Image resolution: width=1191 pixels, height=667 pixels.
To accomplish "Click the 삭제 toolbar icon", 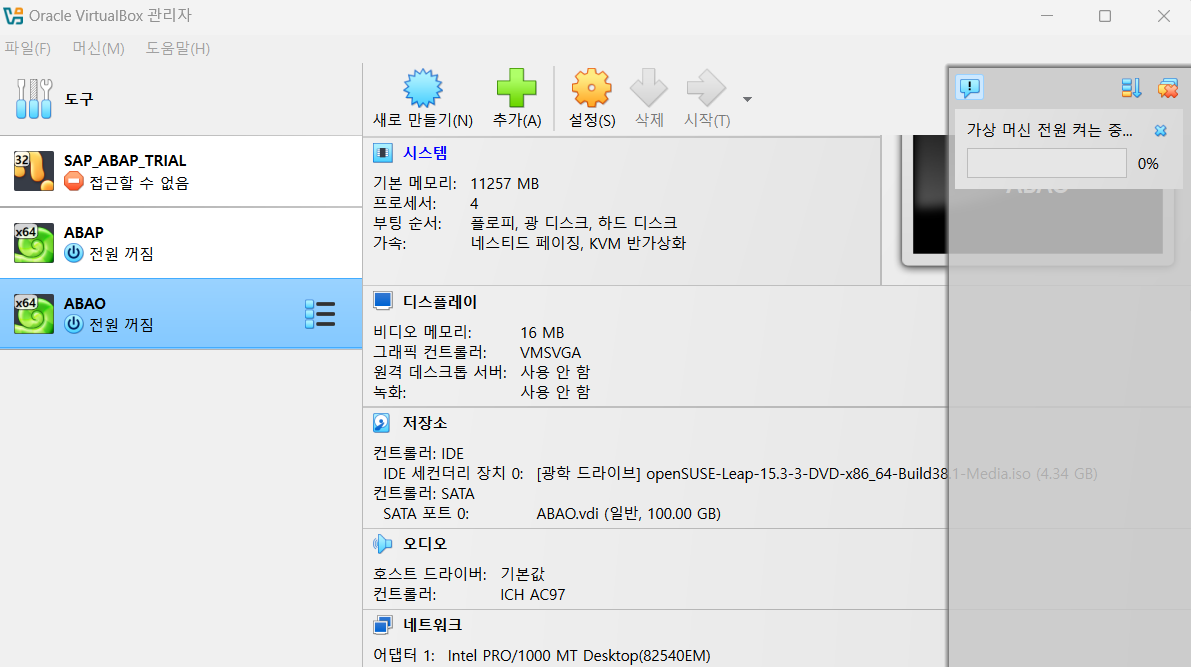I will point(649,88).
